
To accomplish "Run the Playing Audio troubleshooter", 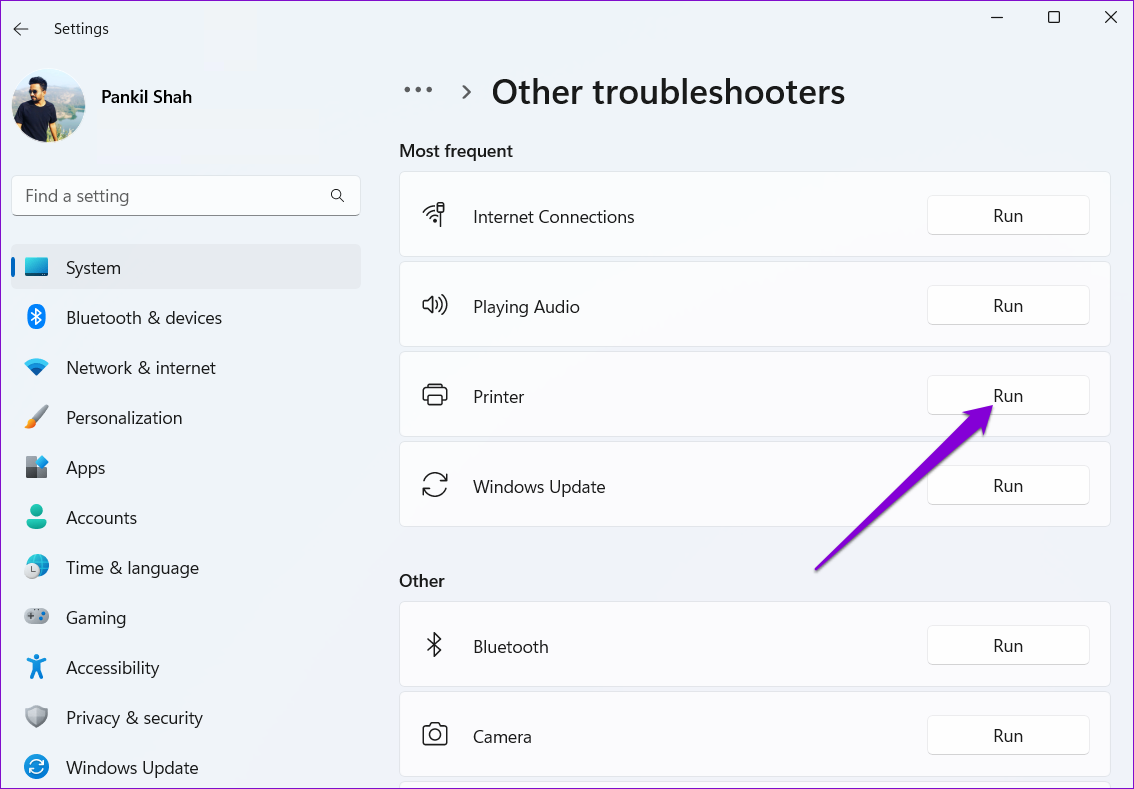I will click(1007, 306).
